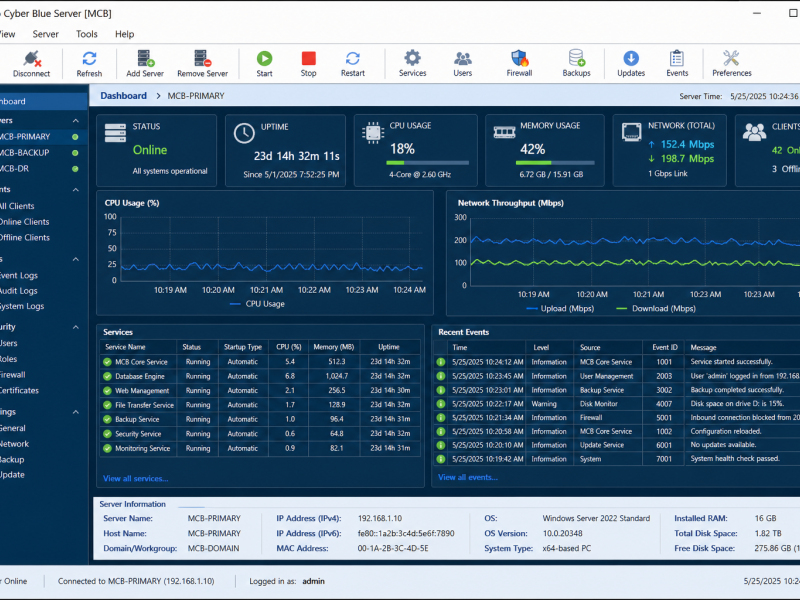
Task: Open Roles under Security
Action: point(9,359)
